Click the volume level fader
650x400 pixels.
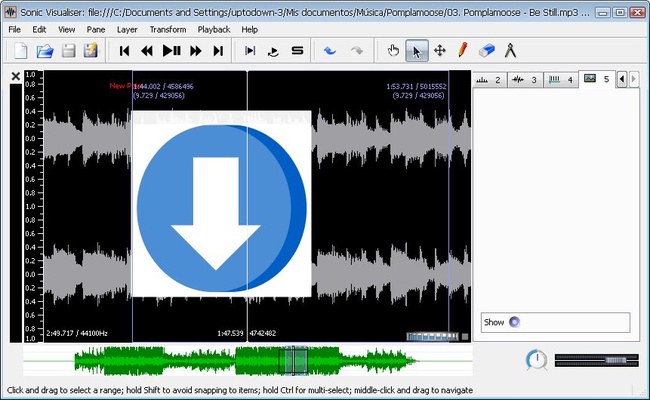pos(597,360)
